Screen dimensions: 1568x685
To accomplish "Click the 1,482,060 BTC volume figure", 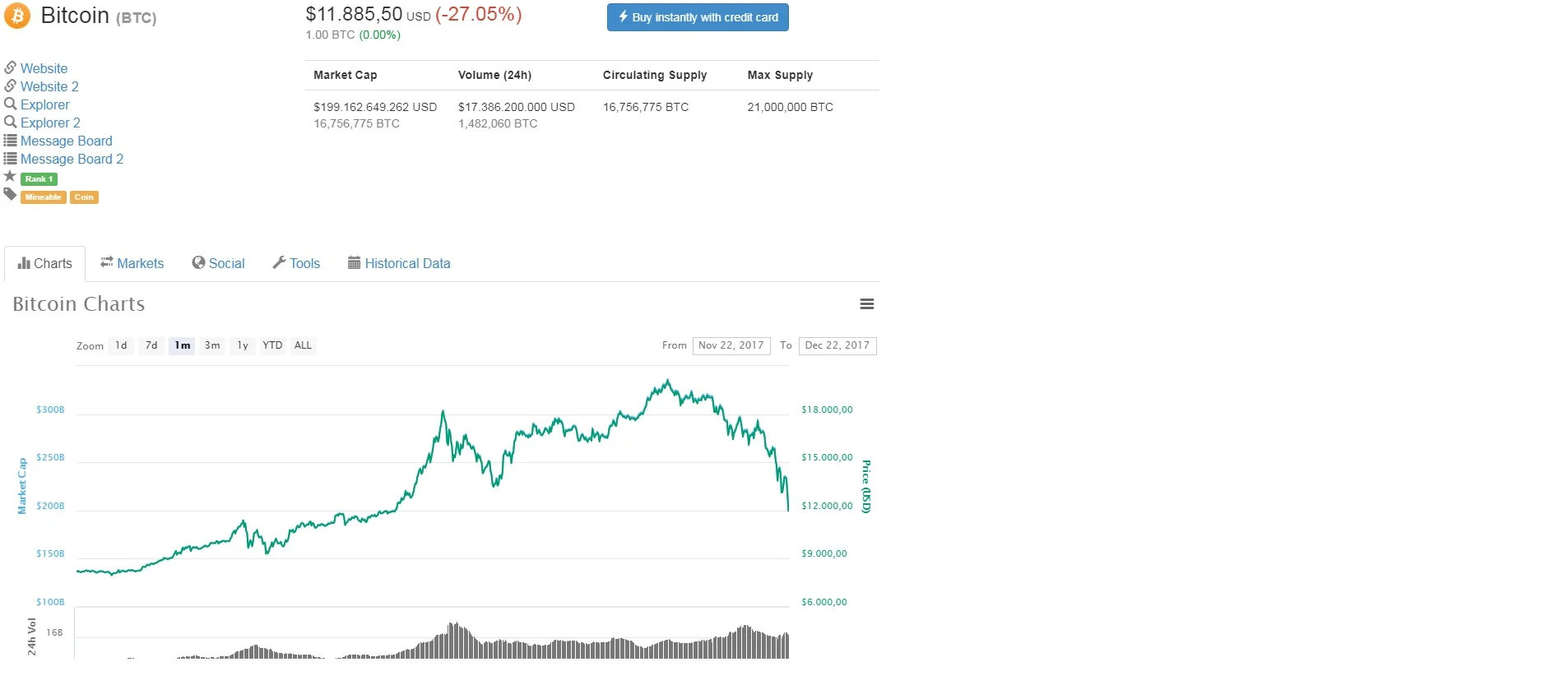I will [498, 123].
